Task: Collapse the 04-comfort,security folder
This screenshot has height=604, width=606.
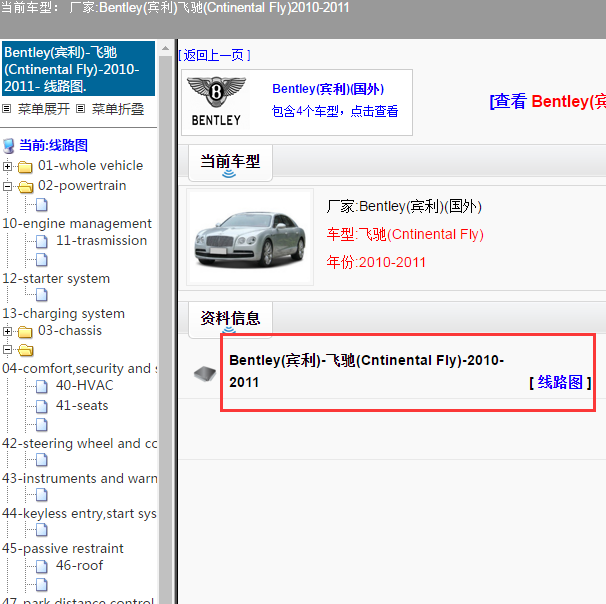Action: pyautogui.click(x=7, y=350)
